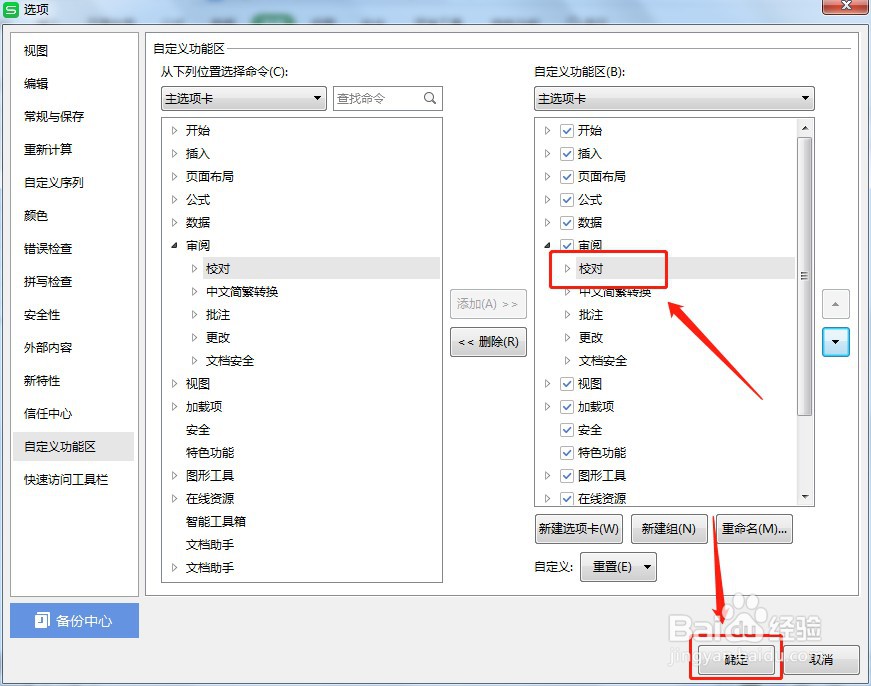Expand 校对 group in the right list
The width and height of the screenshot is (871, 686).
567,269
